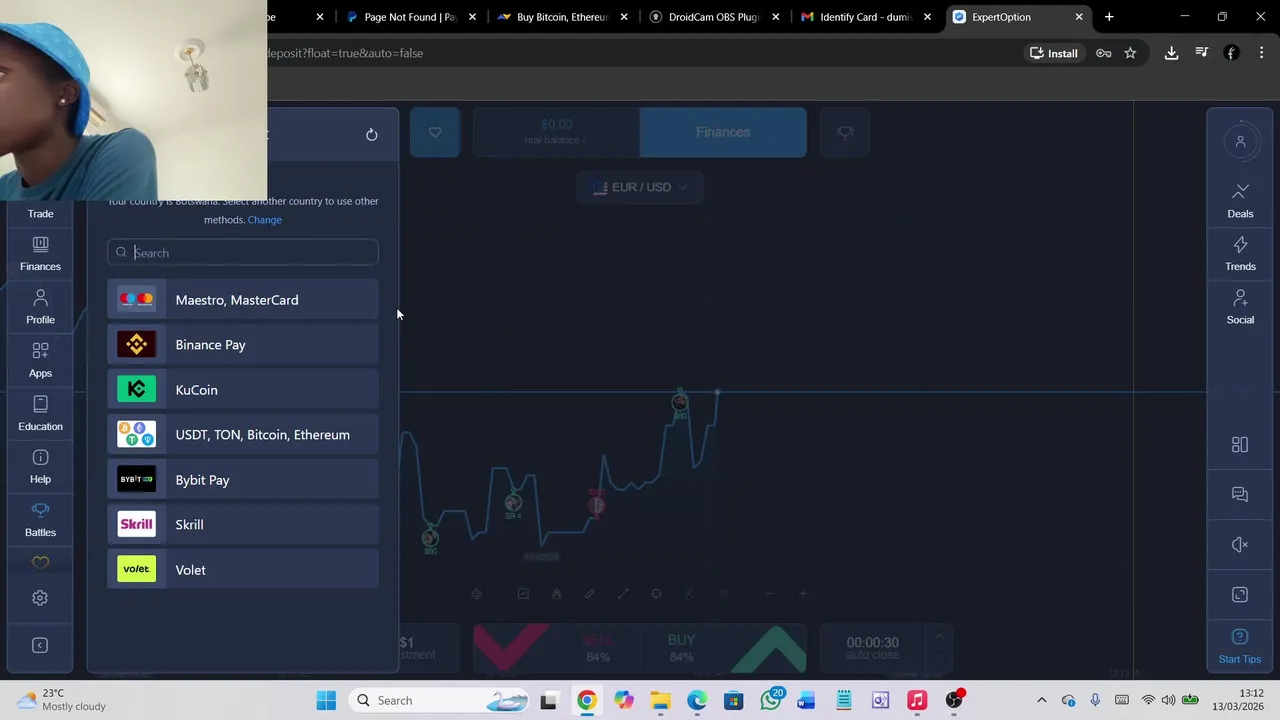Switch to Buy Bitcoin, Ethereum tab
This screenshot has width=1280, height=720.
(562, 17)
